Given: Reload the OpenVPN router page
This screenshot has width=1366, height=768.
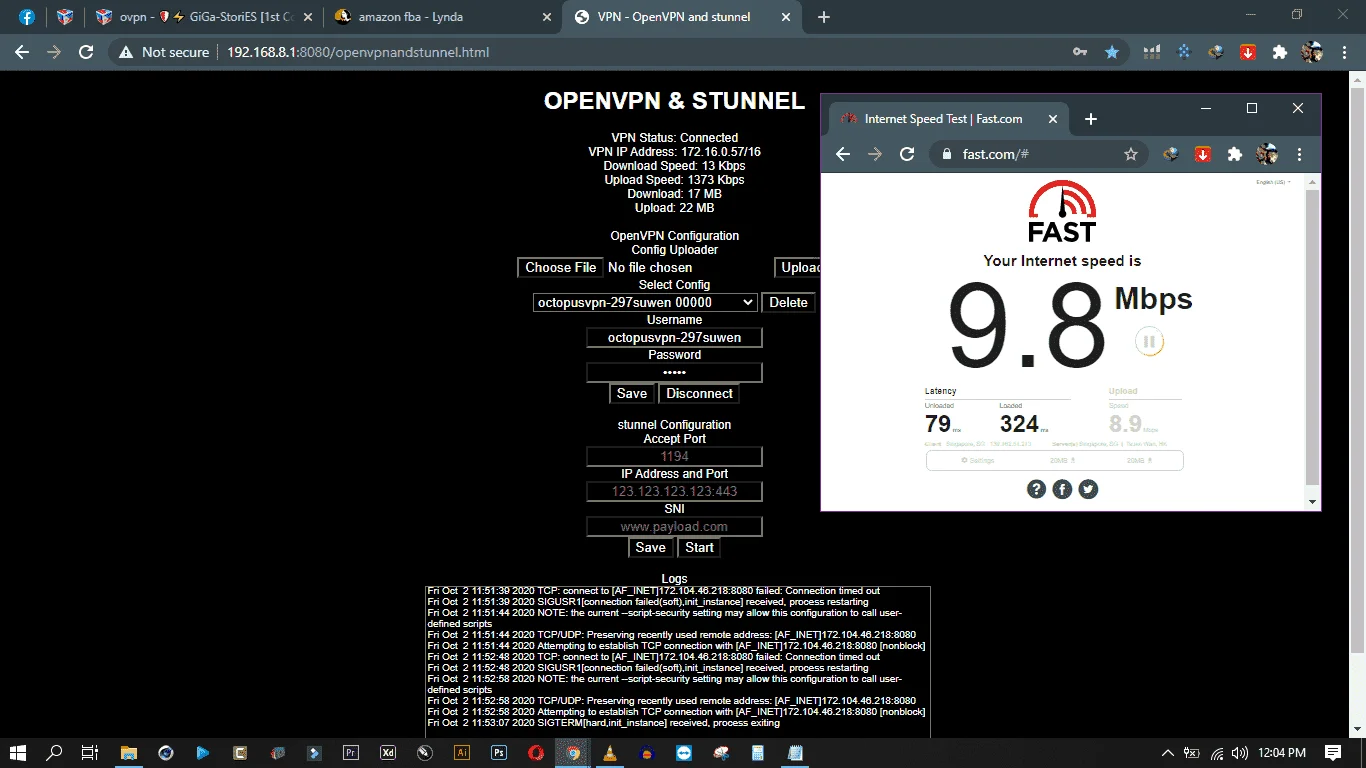Looking at the screenshot, I should (86, 52).
